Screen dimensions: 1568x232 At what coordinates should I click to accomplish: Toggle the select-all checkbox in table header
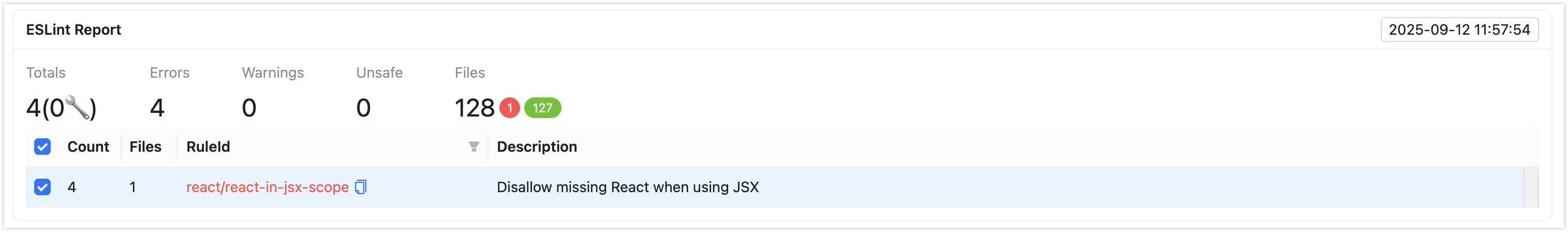coord(42,147)
